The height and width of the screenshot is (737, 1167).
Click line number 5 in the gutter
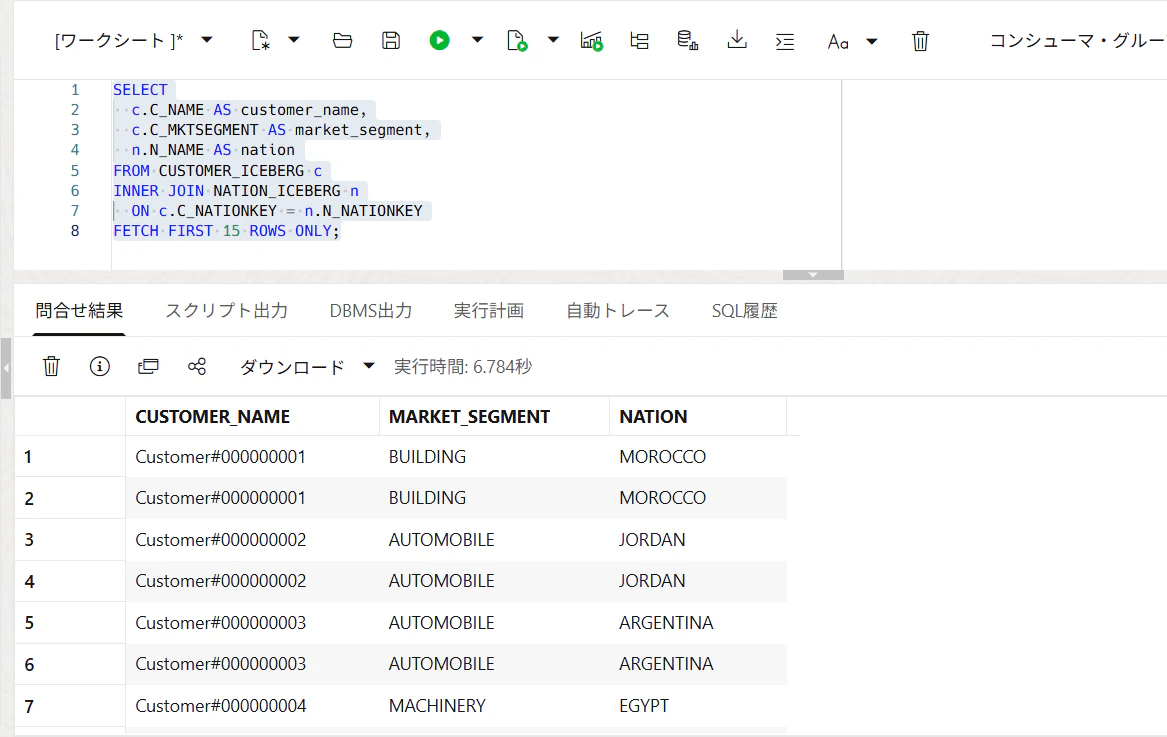[x=74, y=170]
